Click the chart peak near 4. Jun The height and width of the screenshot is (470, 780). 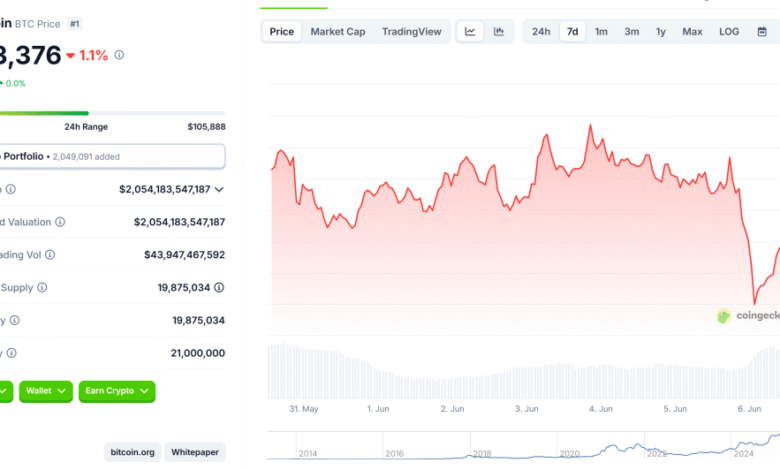(x=590, y=126)
